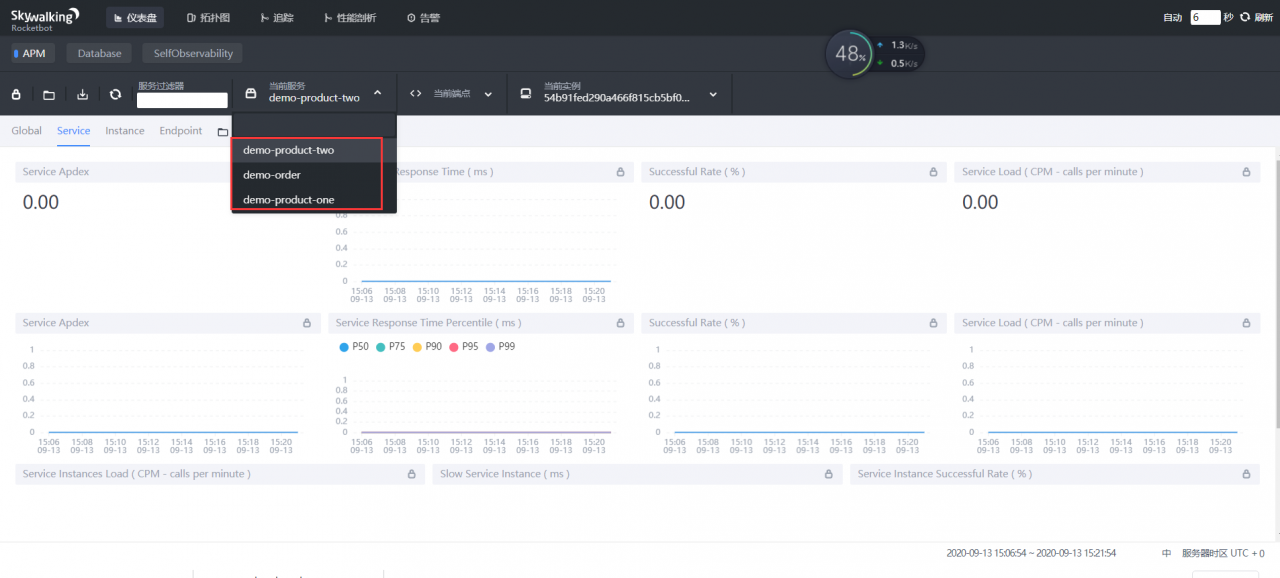This screenshot has height=578, width=1280.
Task: Toggle the P75 legend series
Action: [x=390, y=346]
